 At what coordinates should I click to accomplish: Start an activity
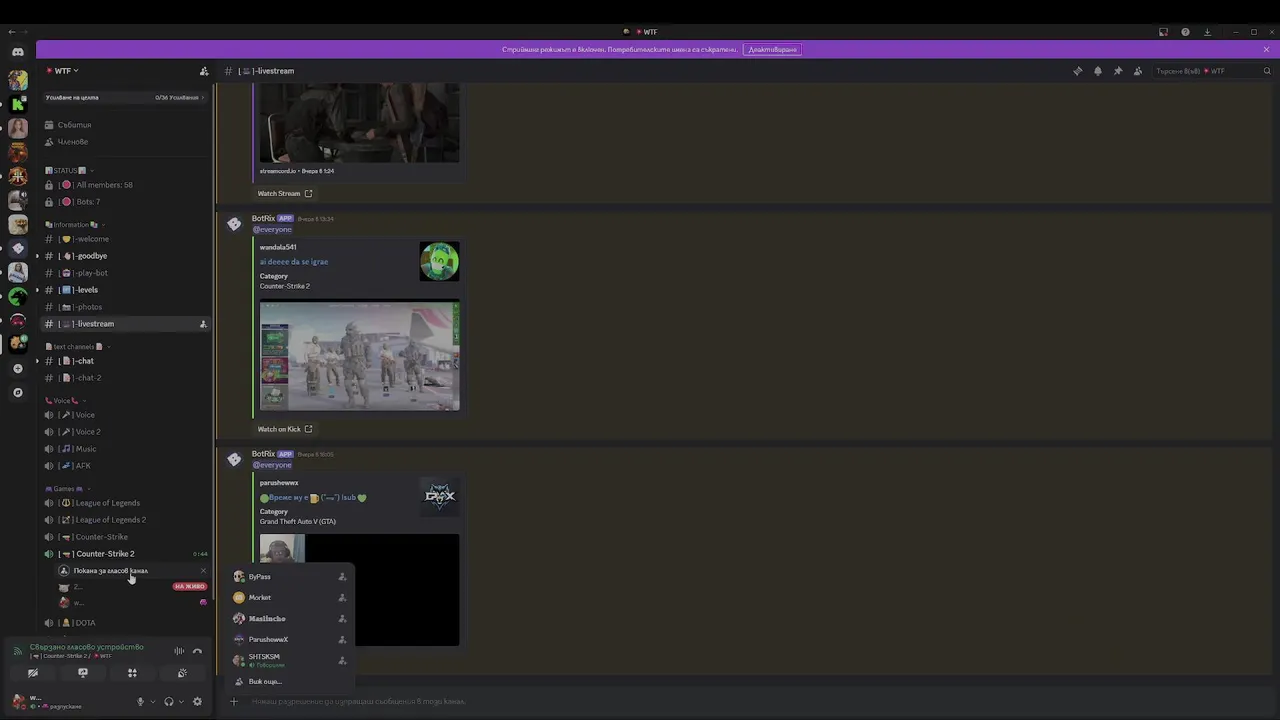(132, 673)
